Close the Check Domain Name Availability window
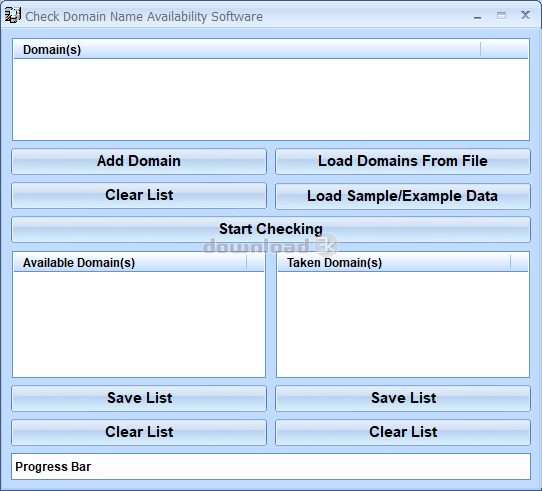The height and width of the screenshot is (491, 542). pyautogui.click(x=525, y=15)
